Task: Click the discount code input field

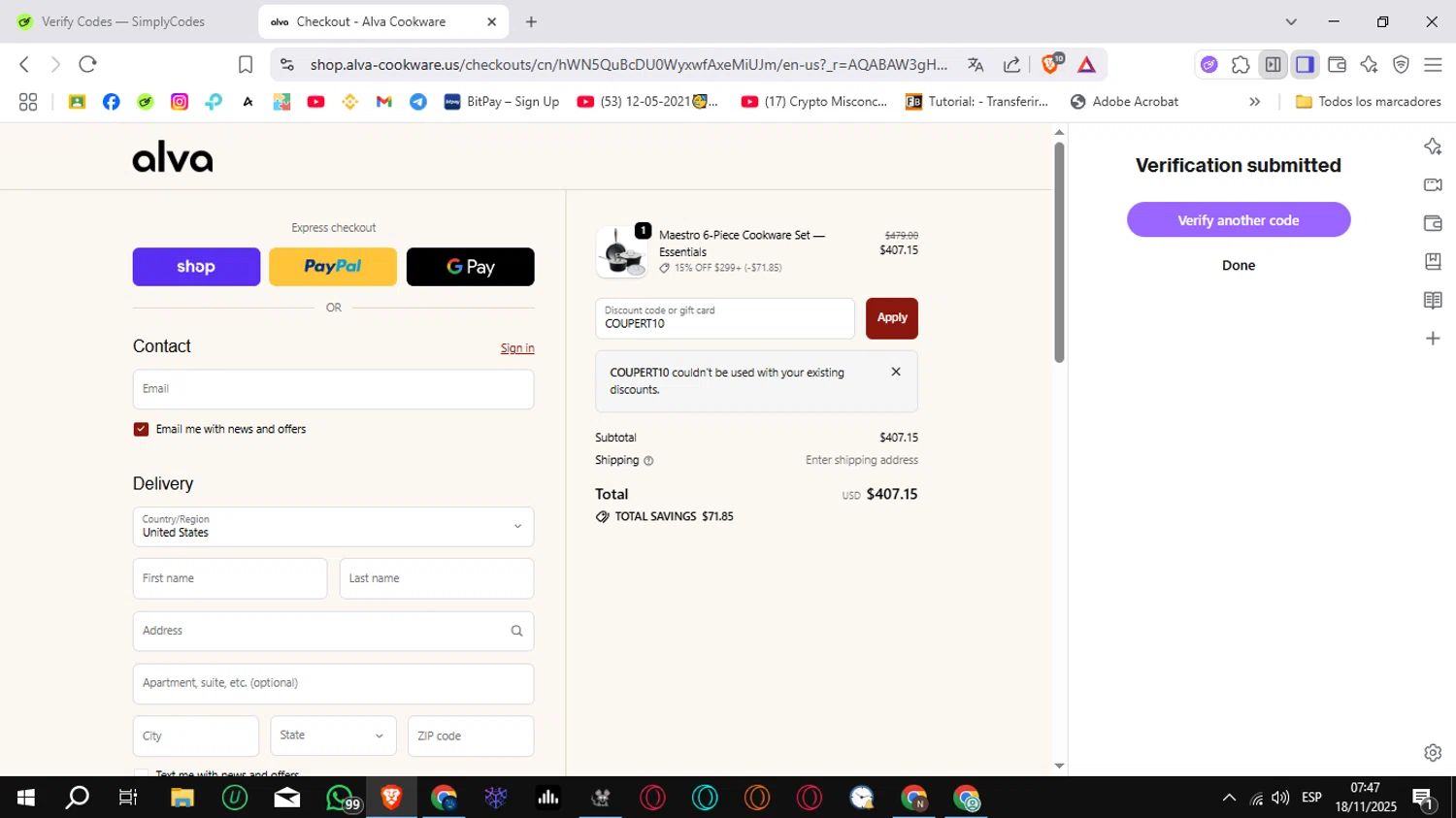Action: coord(725,318)
